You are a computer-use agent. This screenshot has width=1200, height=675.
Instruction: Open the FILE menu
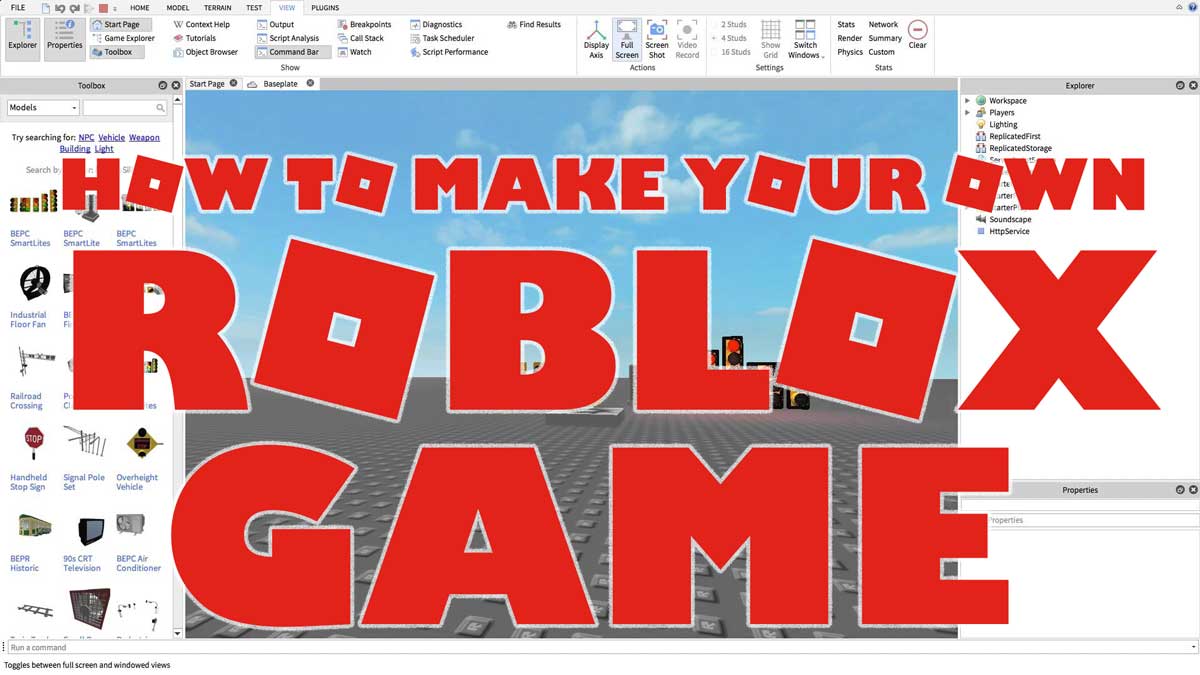pos(18,7)
